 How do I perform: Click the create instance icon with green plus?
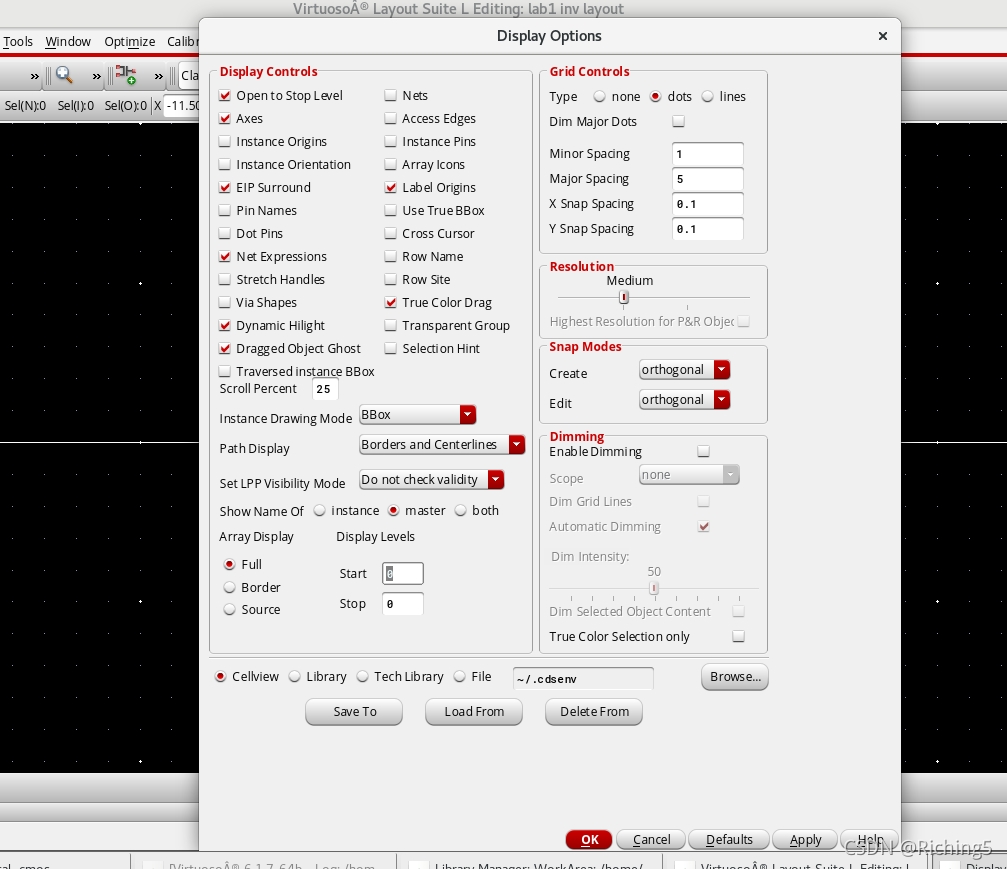(x=125, y=75)
